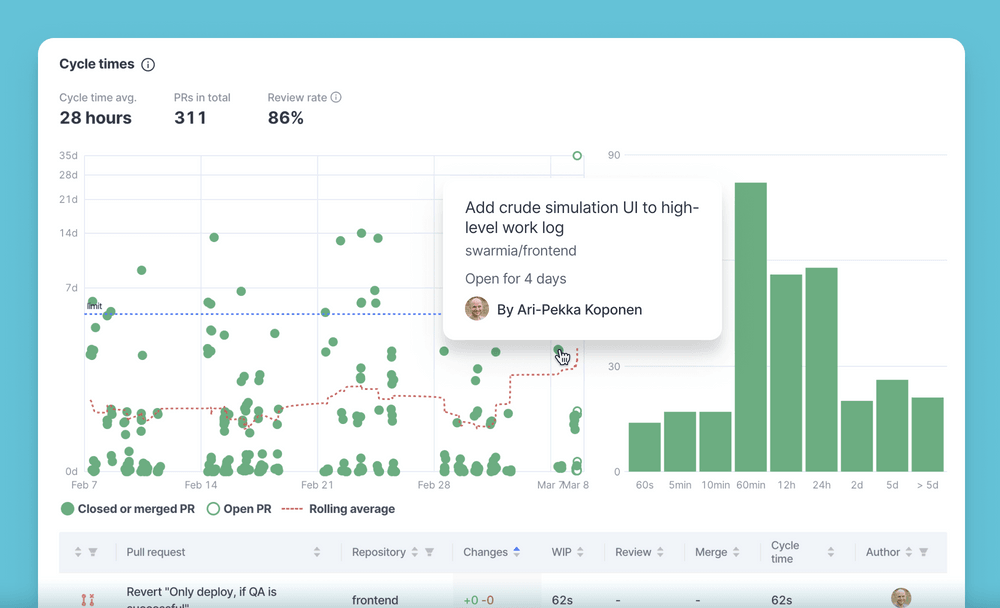
Task: Open the 'Add crude simulation UI' pull request
Action: pyautogui.click(x=582, y=218)
